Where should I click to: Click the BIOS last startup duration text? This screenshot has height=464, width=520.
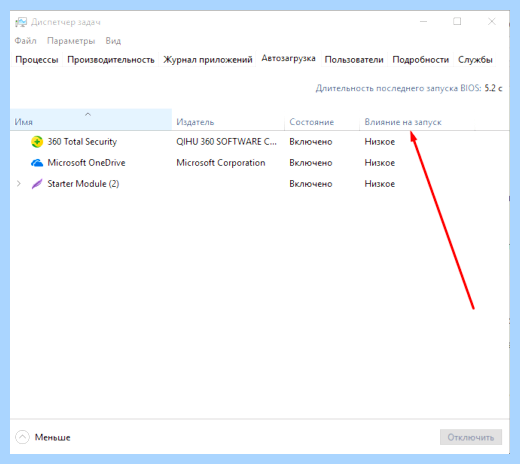pos(409,88)
